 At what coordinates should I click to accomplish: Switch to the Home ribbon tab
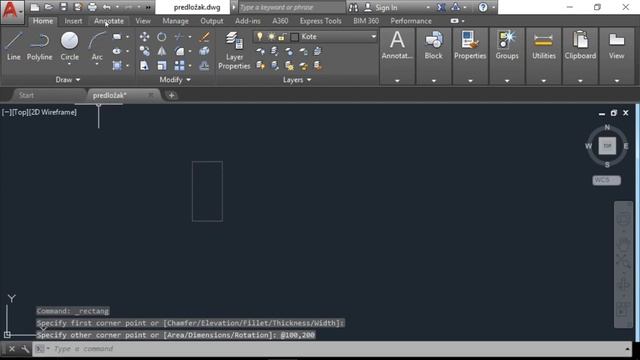pyautogui.click(x=43, y=21)
